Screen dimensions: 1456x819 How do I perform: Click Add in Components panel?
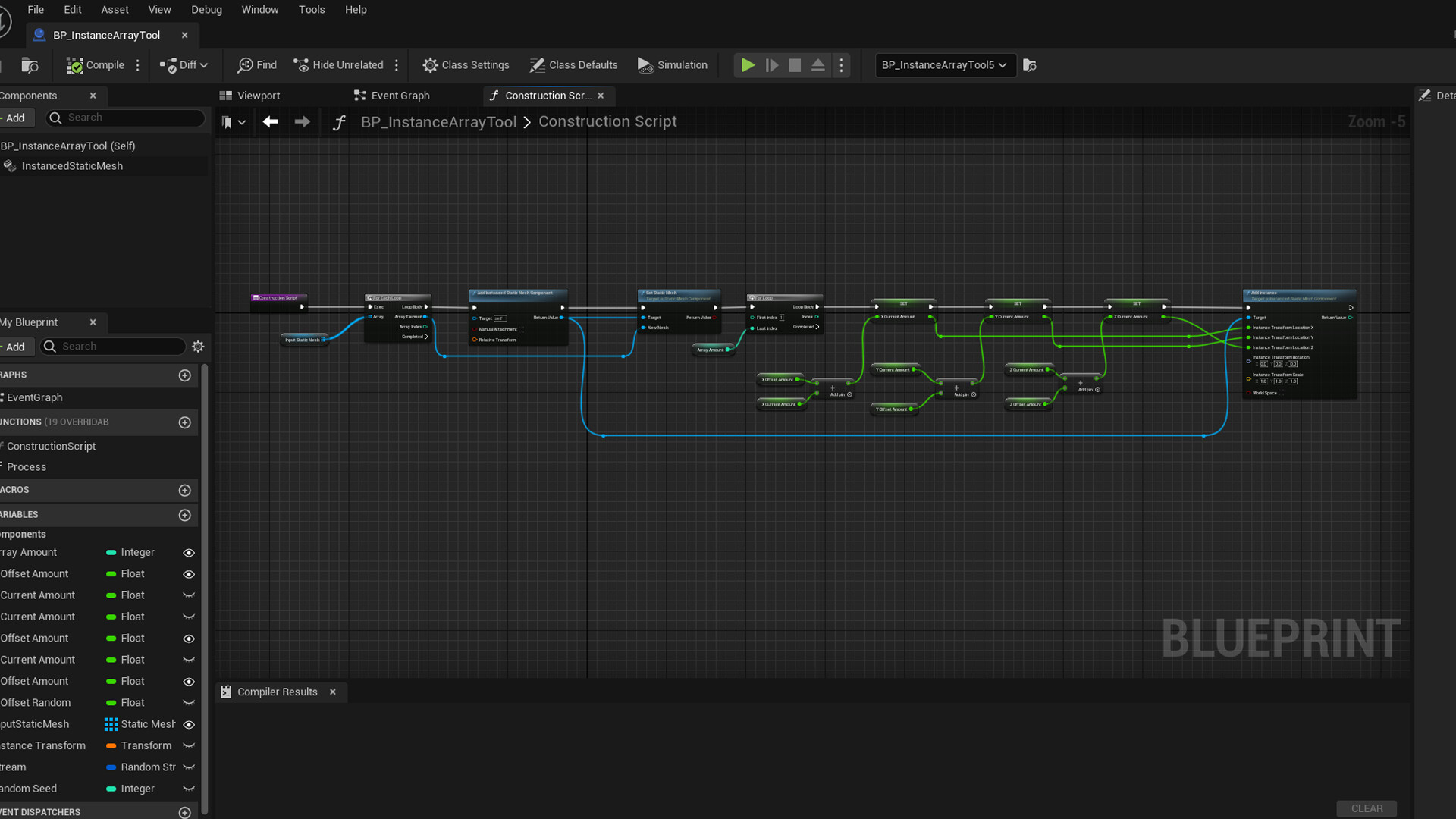click(x=15, y=118)
